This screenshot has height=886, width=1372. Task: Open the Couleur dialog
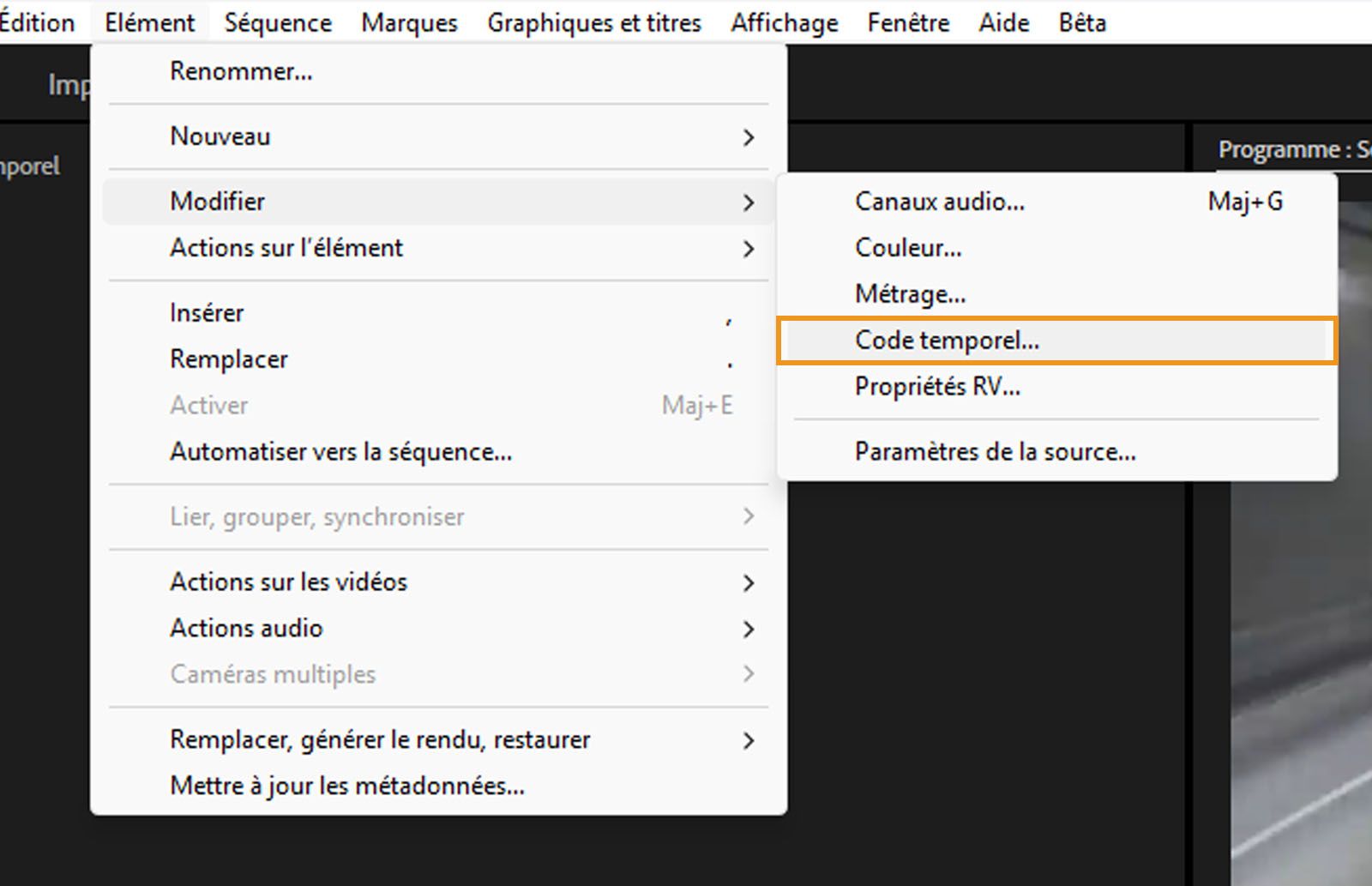point(908,248)
